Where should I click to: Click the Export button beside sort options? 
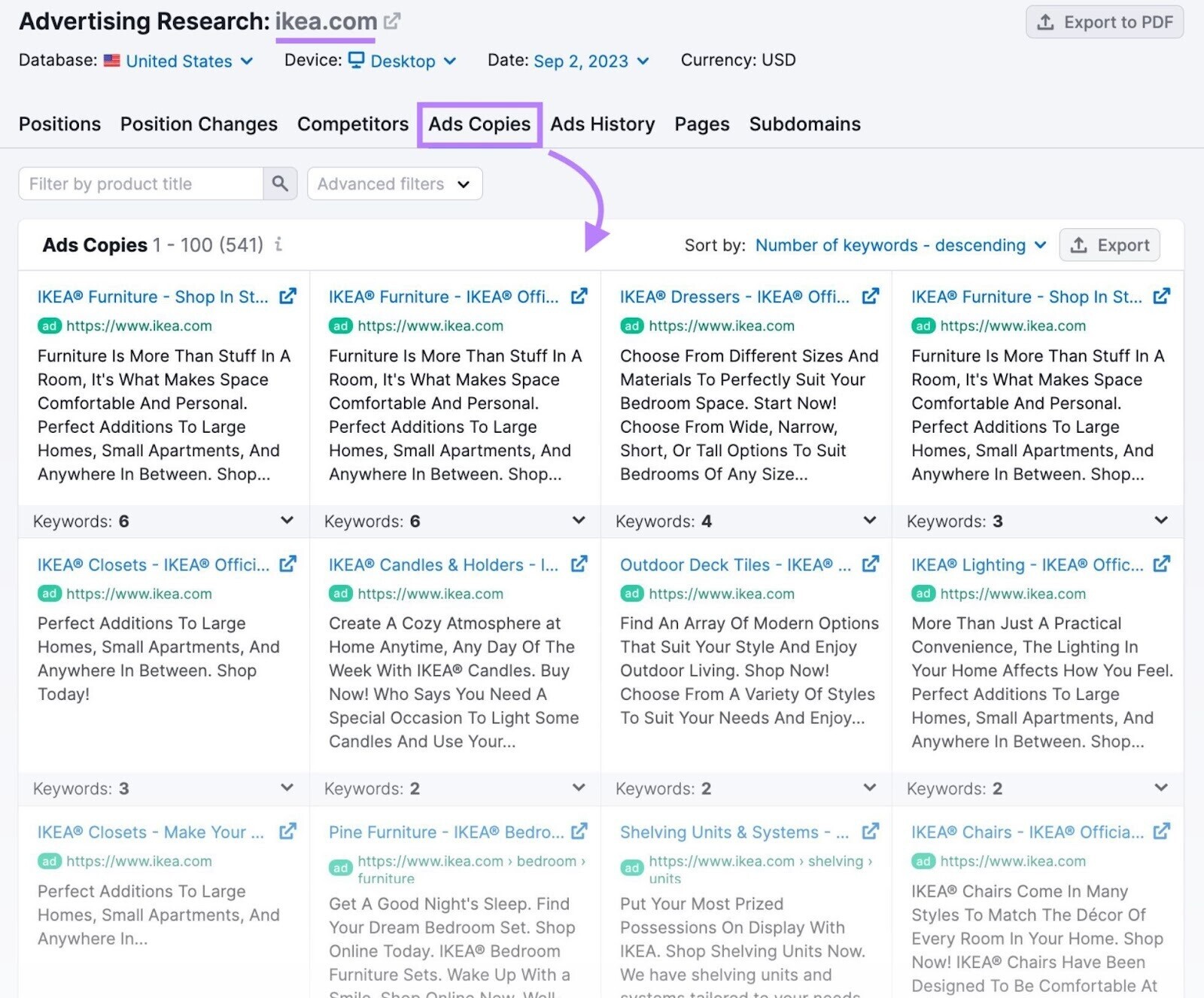tap(1109, 245)
